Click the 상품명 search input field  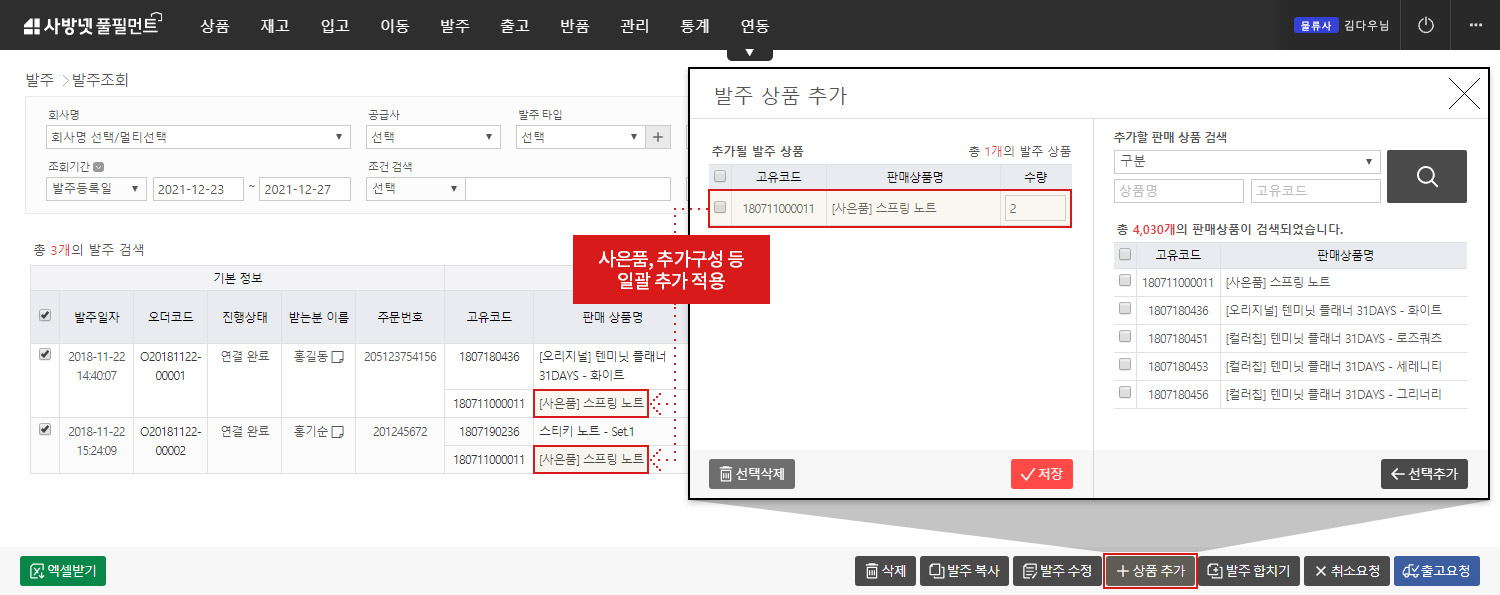point(1178,191)
